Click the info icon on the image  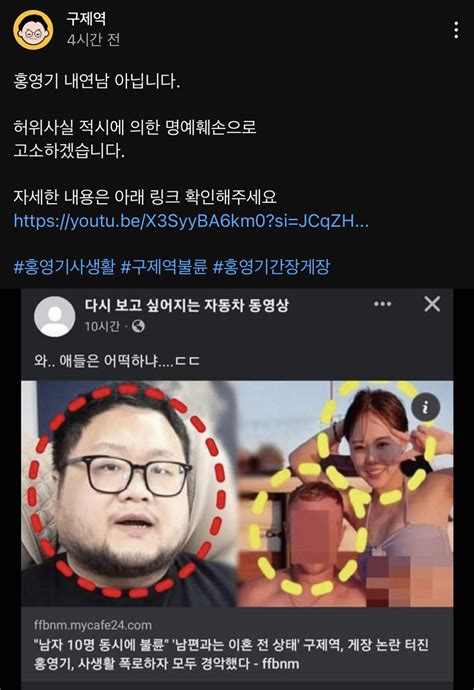[x=425, y=407]
